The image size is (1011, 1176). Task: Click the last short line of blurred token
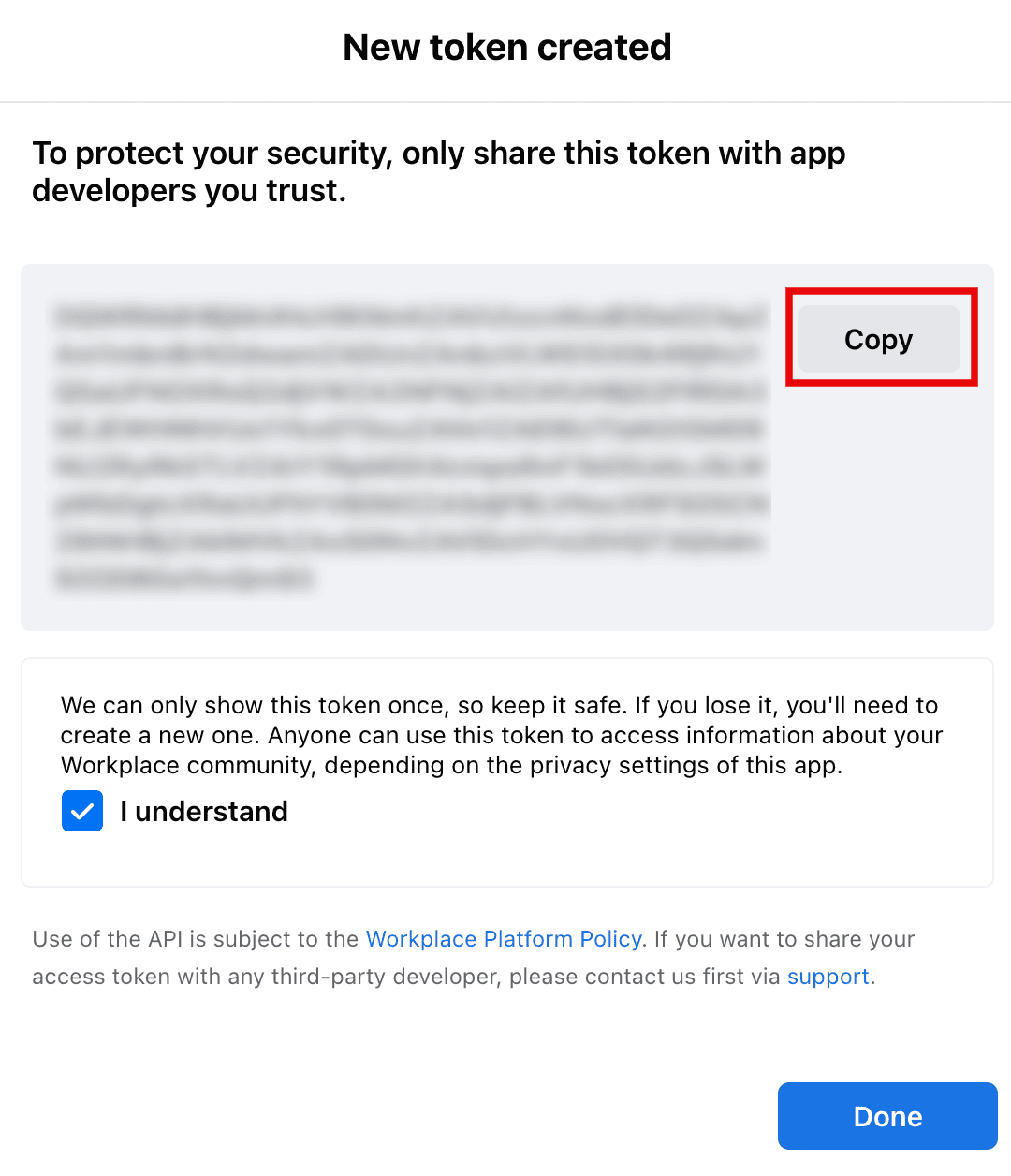click(x=183, y=580)
